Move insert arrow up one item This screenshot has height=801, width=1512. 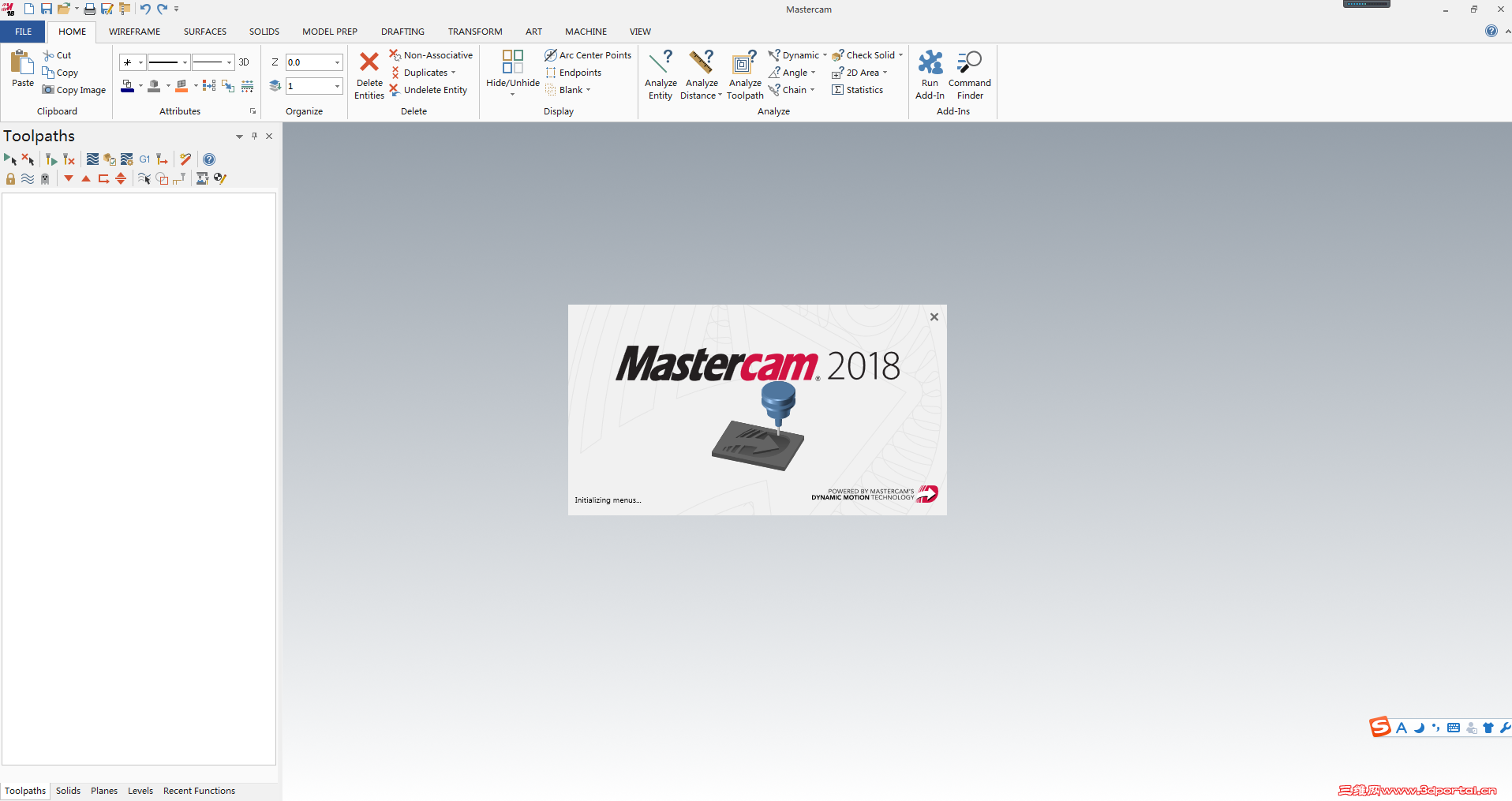click(86, 178)
